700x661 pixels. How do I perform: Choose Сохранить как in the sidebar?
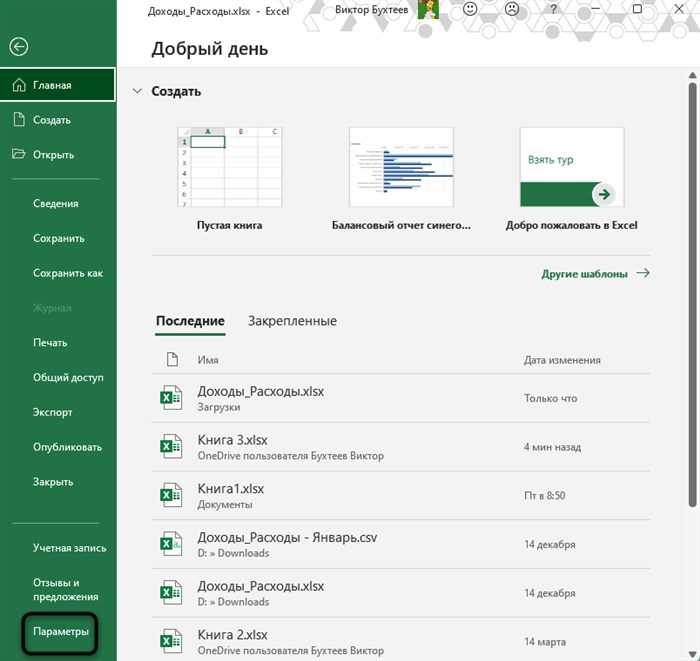[68, 273]
